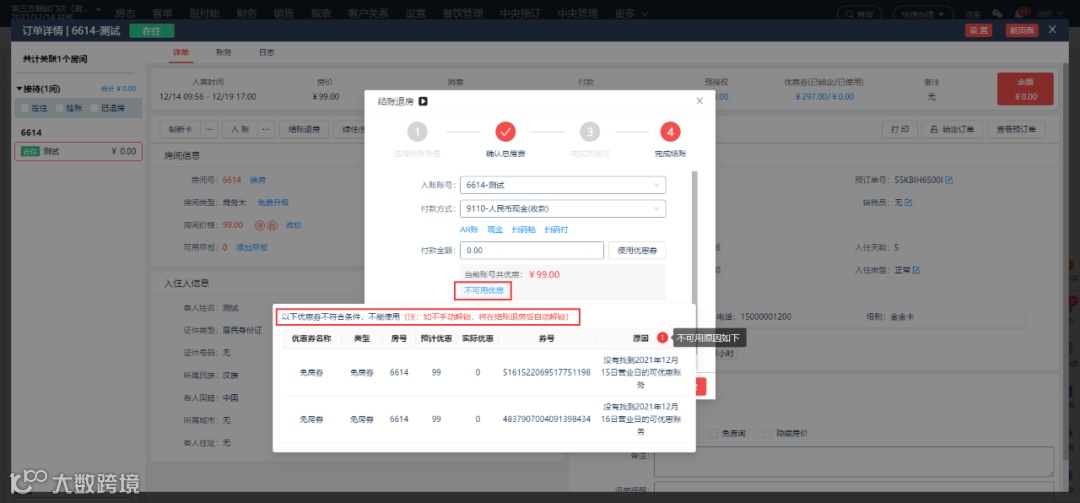Click the 添加早餐 link
Image resolution: width=1080 pixels, height=503 pixels.
pyautogui.click(x=251, y=247)
